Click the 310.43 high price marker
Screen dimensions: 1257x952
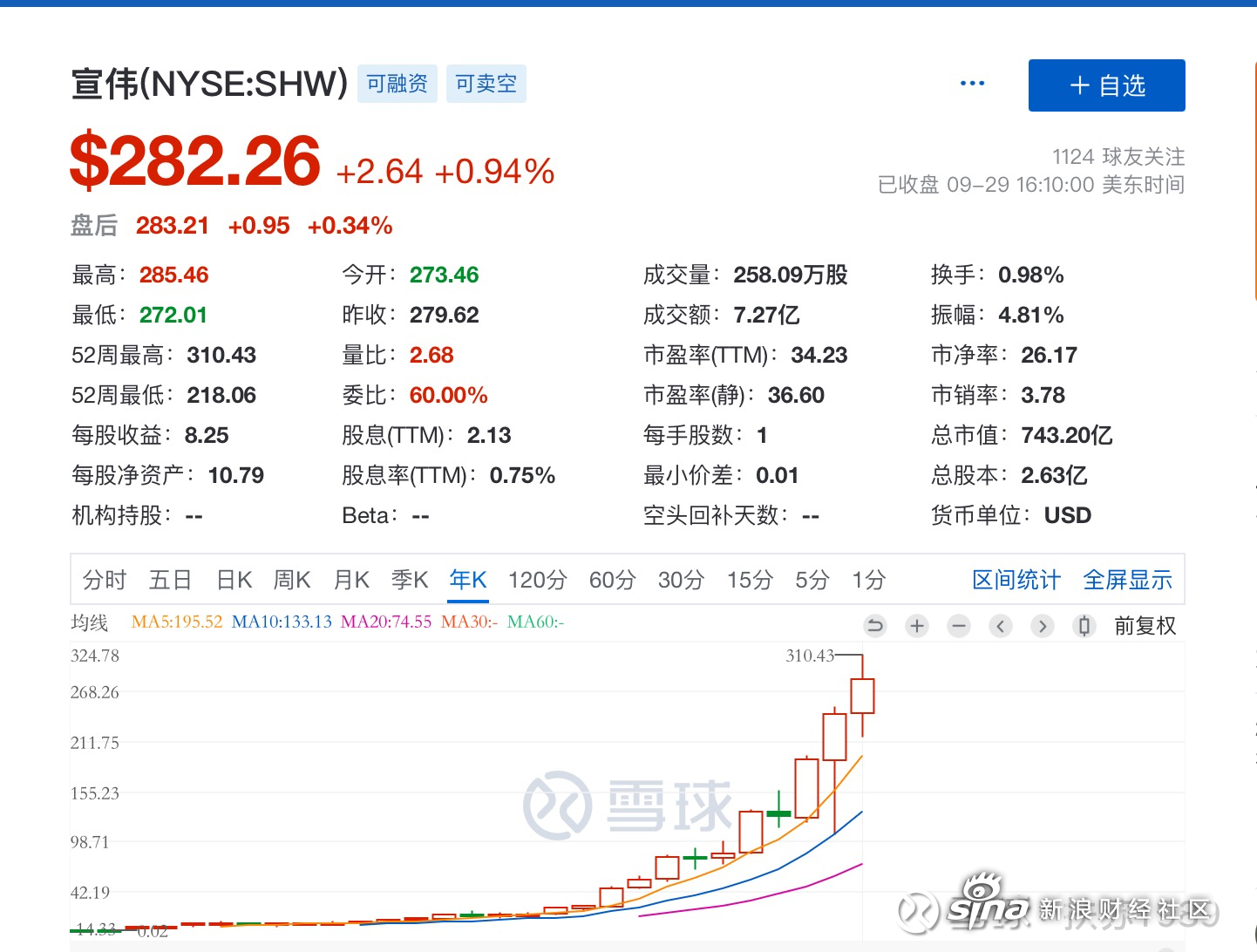(x=810, y=656)
